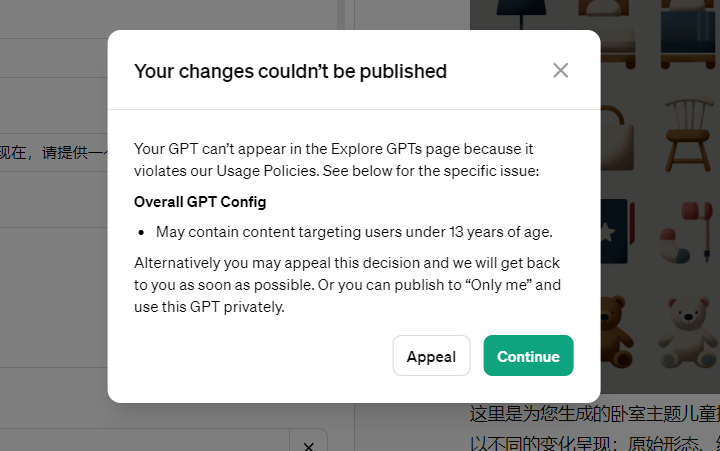Select the wooden chair icon in the sticker image
The height and width of the screenshot is (451, 720).
pos(687,135)
